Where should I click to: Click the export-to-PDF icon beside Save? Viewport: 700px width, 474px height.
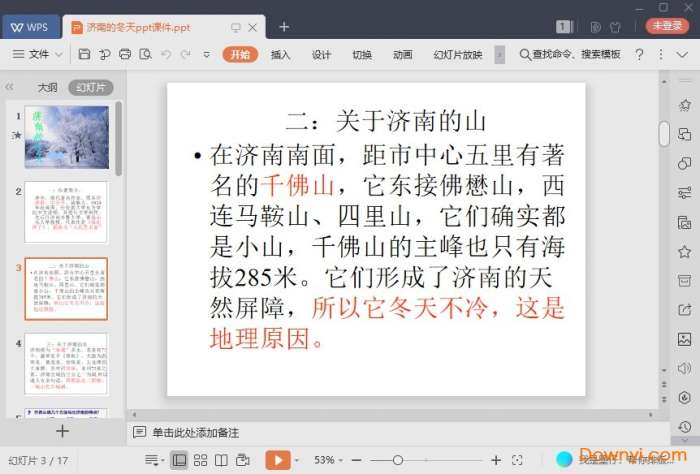[x=104, y=54]
